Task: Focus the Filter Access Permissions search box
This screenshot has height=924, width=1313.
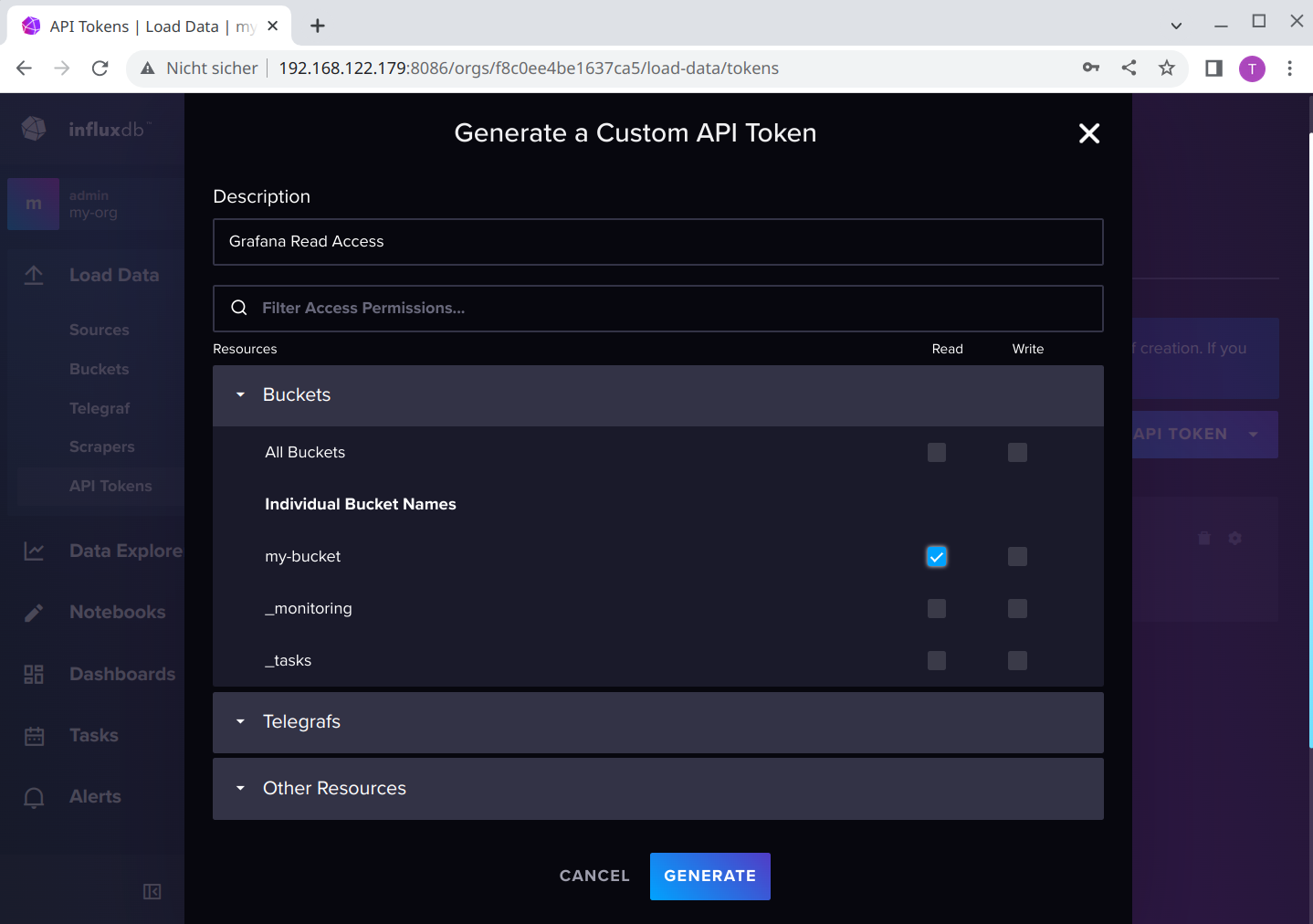Action: click(657, 309)
